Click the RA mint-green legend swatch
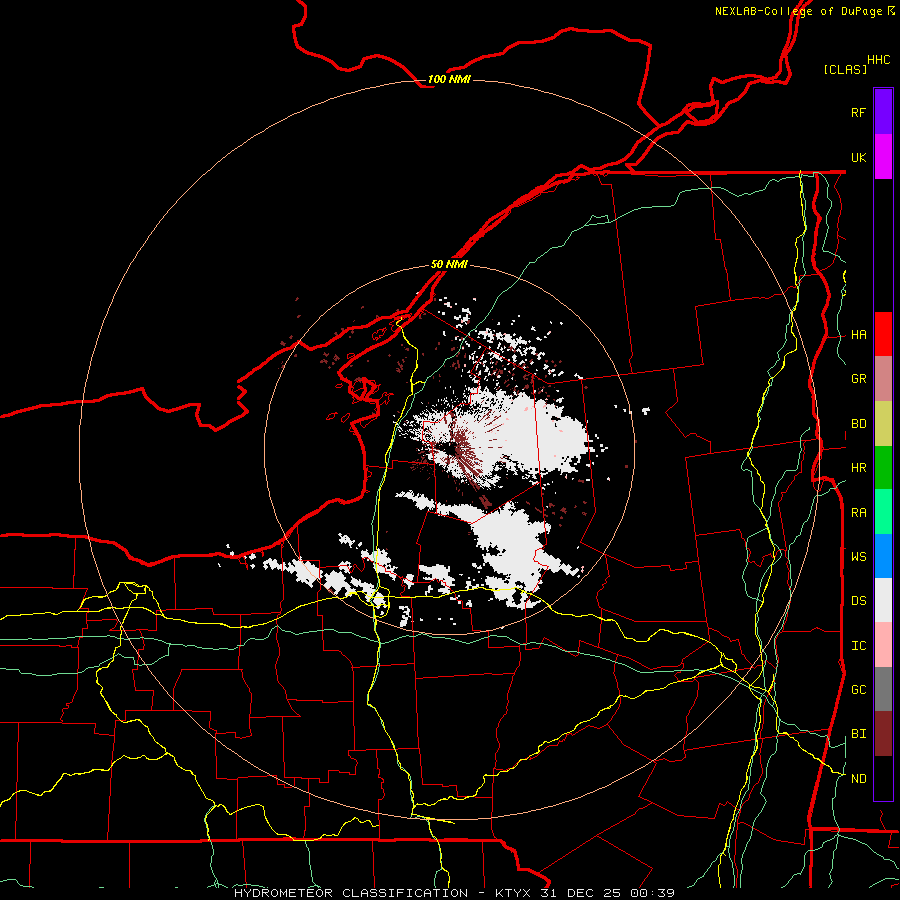900x900 pixels. point(883,512)
